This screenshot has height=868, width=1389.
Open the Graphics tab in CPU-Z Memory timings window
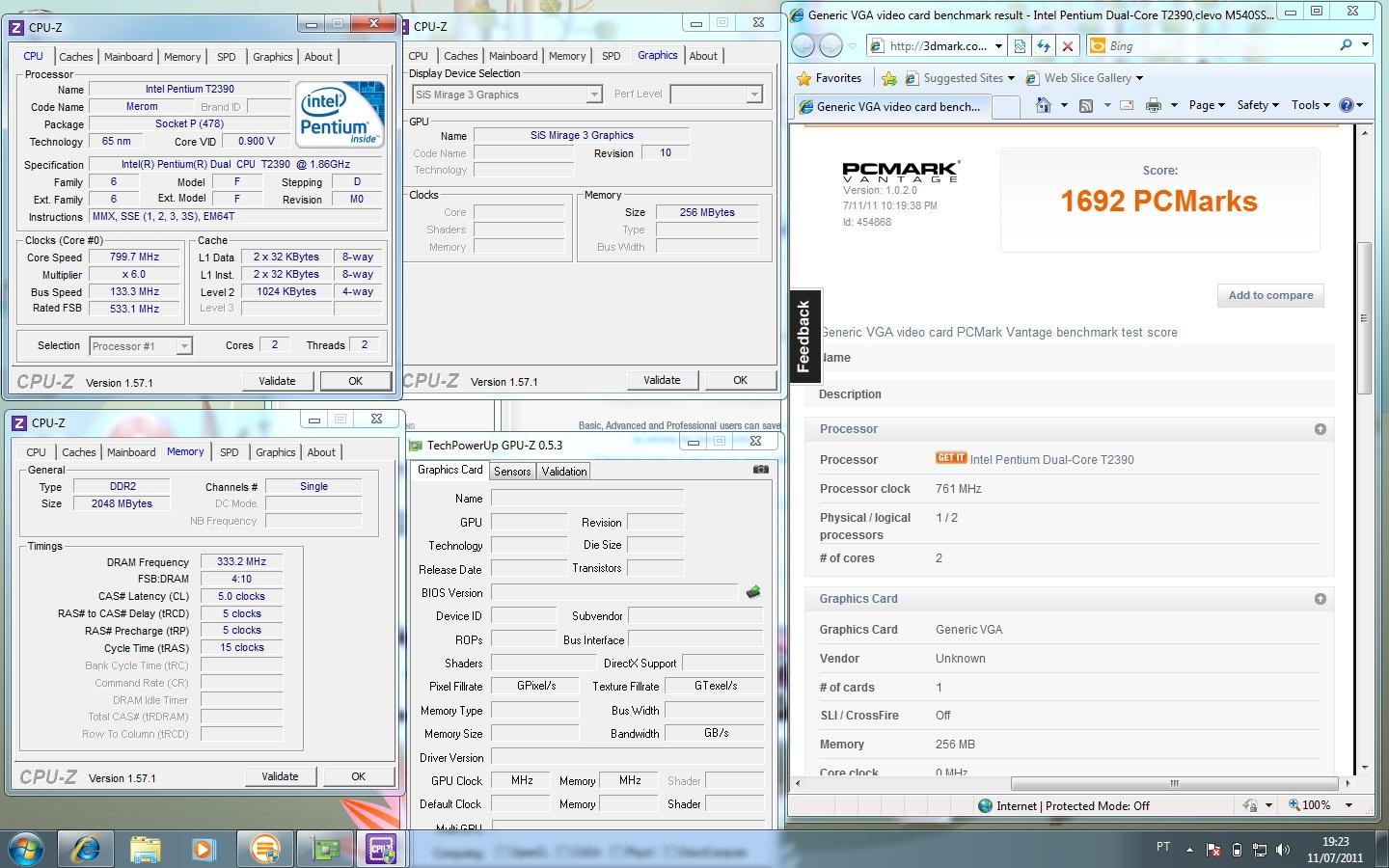tap(276, 452)
